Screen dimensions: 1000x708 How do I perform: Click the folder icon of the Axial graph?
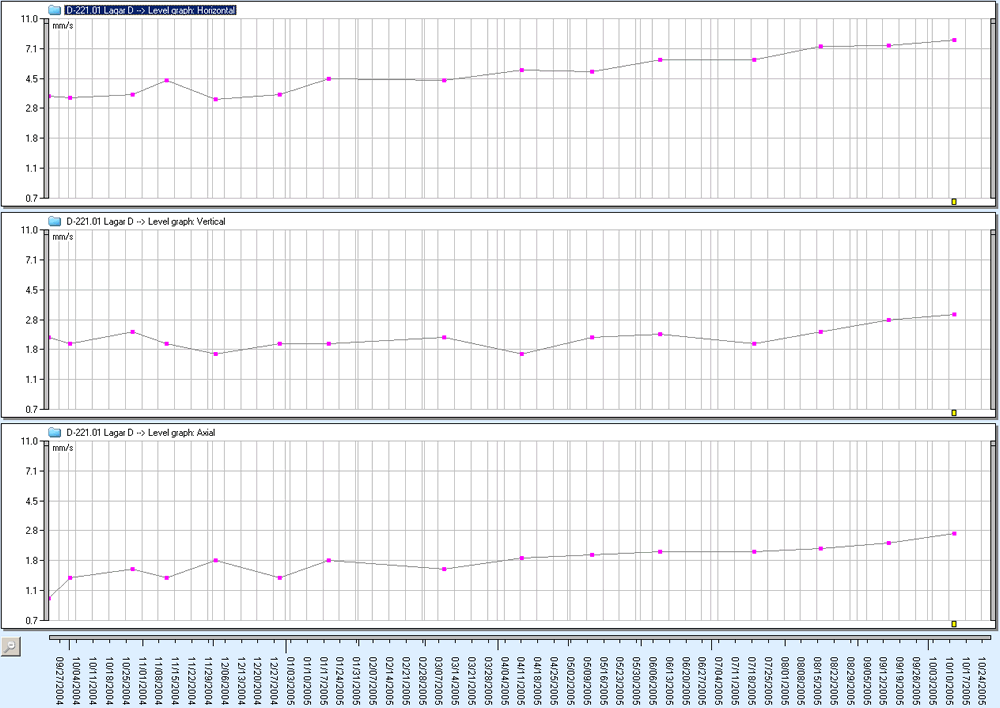(x=54, y=432)
